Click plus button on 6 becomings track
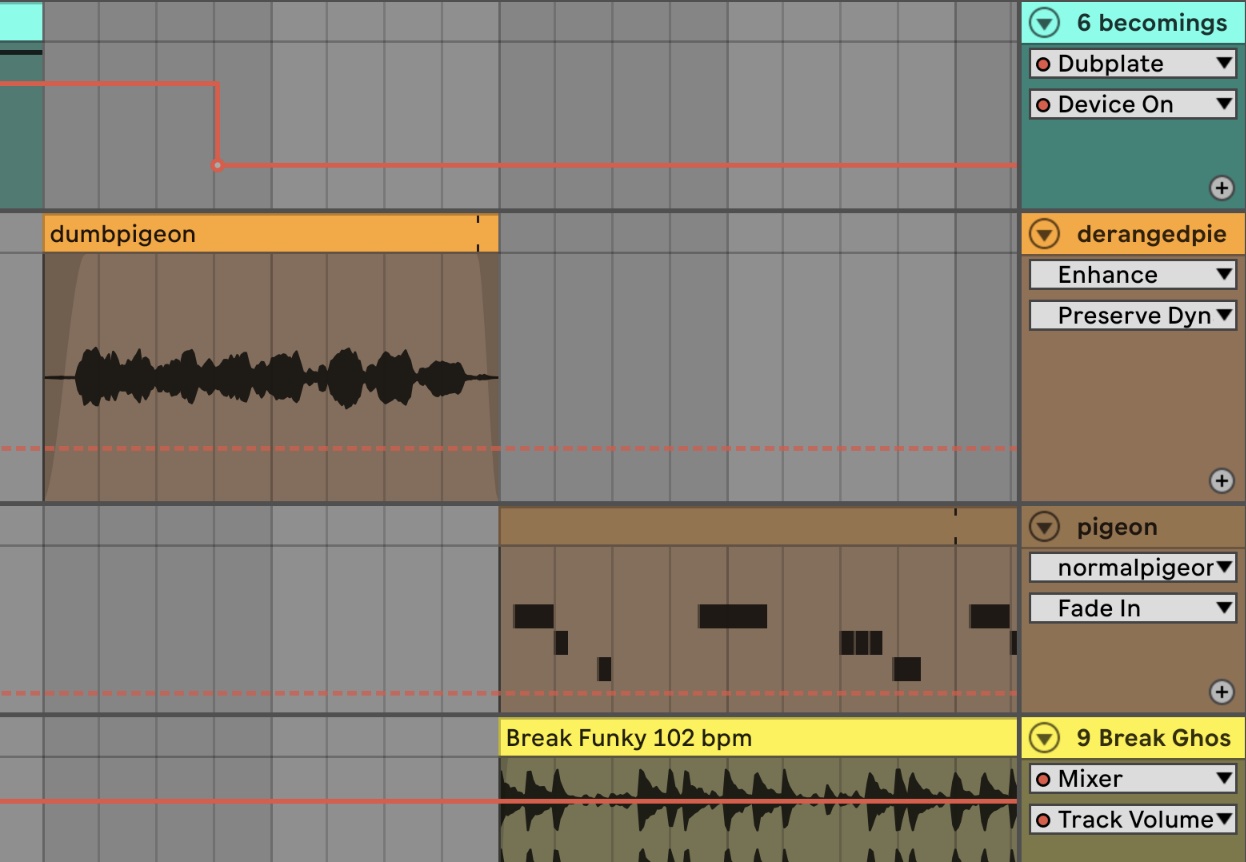 point(1221,187)
